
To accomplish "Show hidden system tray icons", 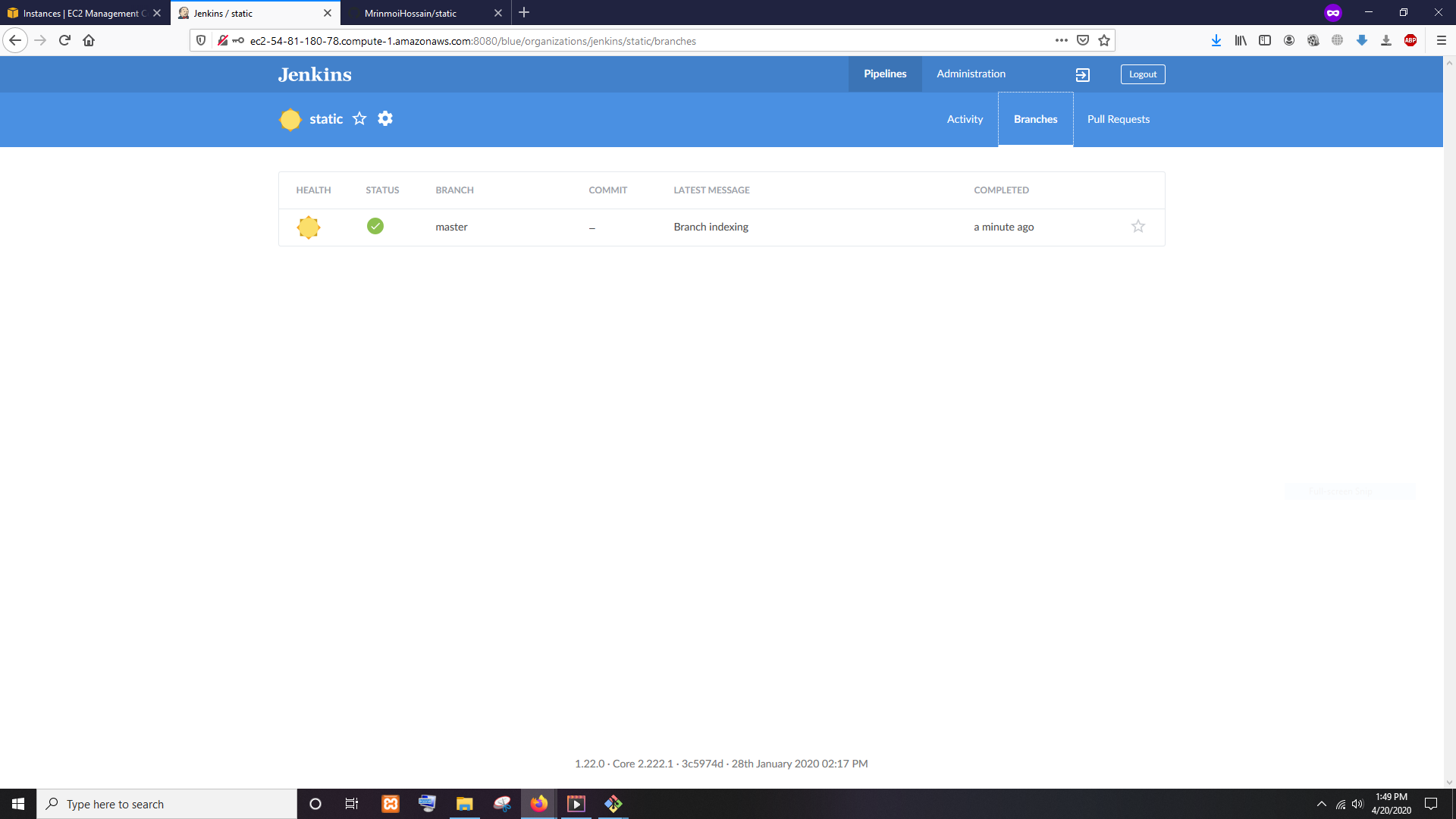I will (x=1321, y=805).
